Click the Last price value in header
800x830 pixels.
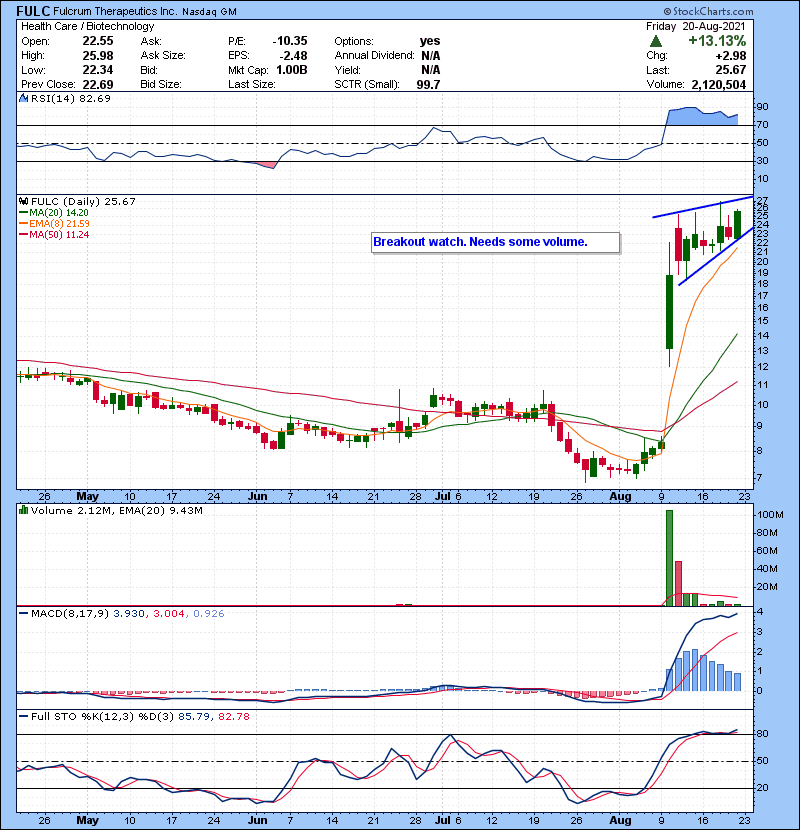point(731,70)
